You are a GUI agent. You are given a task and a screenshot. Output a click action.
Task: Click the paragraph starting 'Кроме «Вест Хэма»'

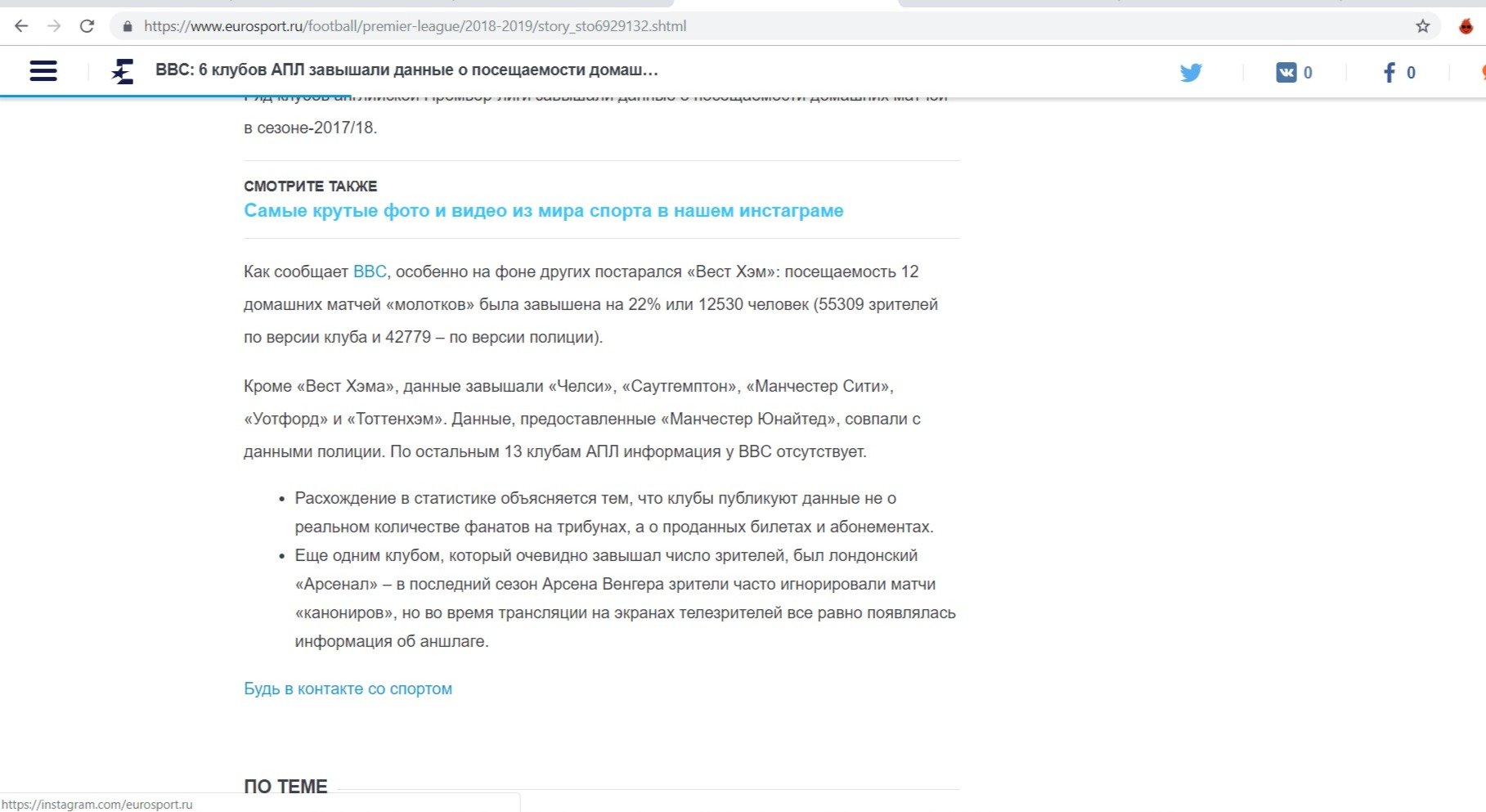582,419
